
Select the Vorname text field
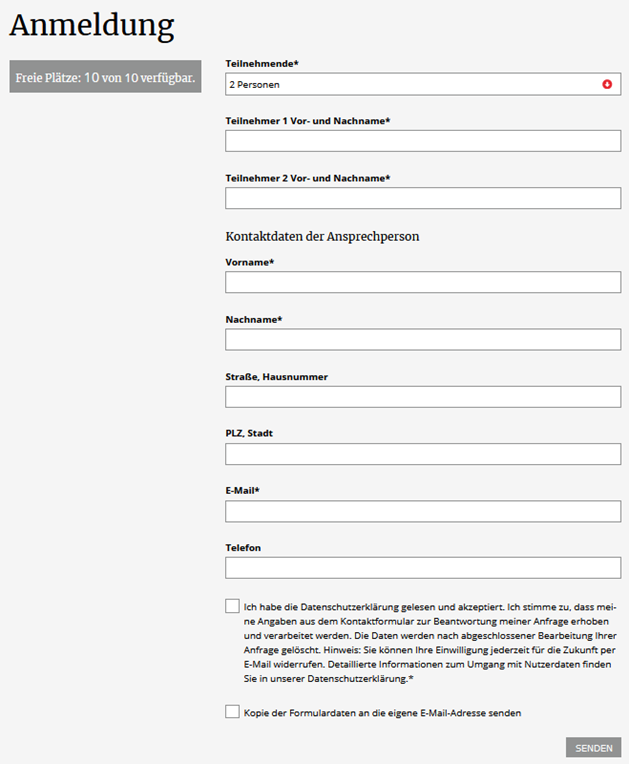click(x=423, y=282)
